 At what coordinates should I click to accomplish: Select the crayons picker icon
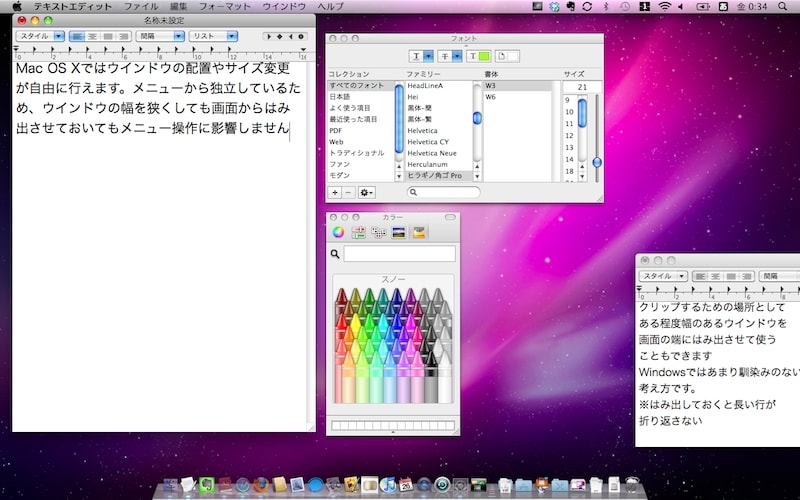[420, 232]
